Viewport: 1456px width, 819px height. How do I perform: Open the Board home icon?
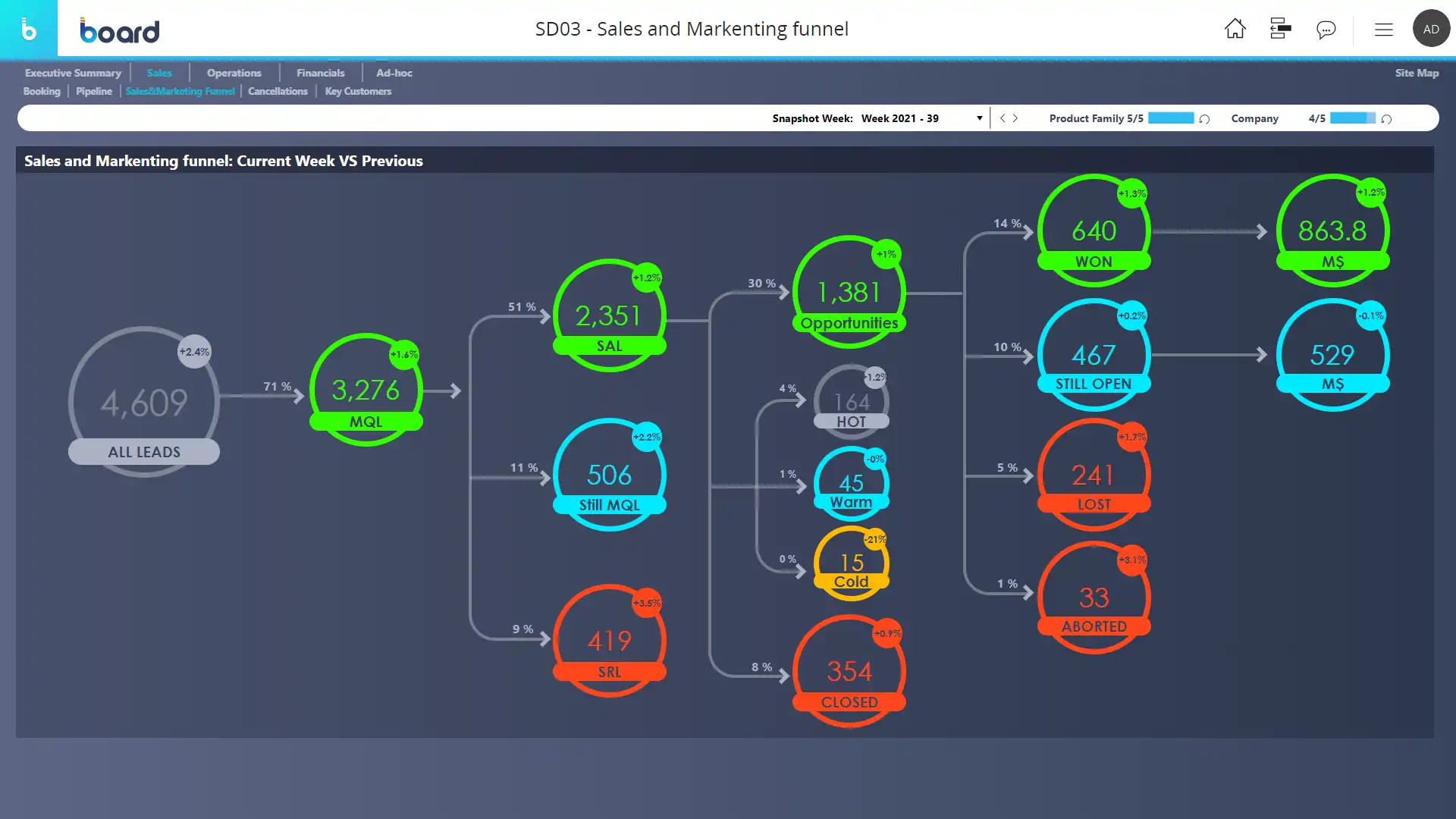pyautogui.click(x=1235, y=29)
